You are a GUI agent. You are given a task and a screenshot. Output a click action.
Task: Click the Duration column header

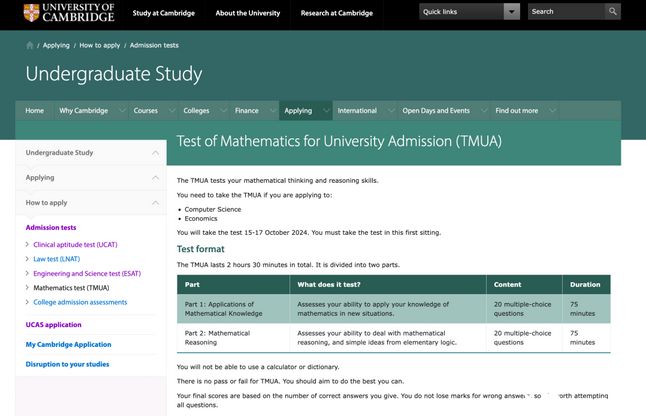585,285
